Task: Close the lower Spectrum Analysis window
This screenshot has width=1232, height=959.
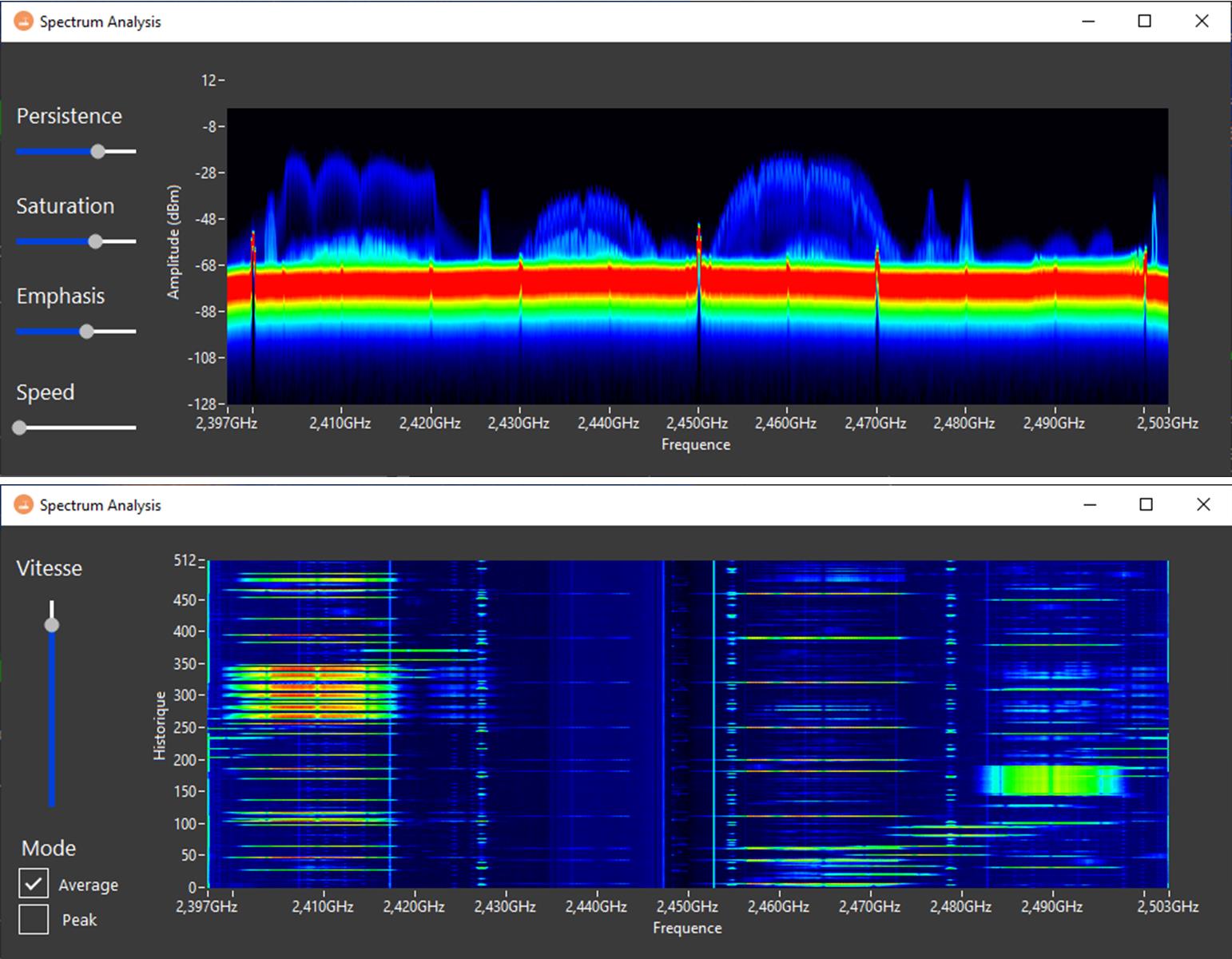Action: (x=1203, y=505)
